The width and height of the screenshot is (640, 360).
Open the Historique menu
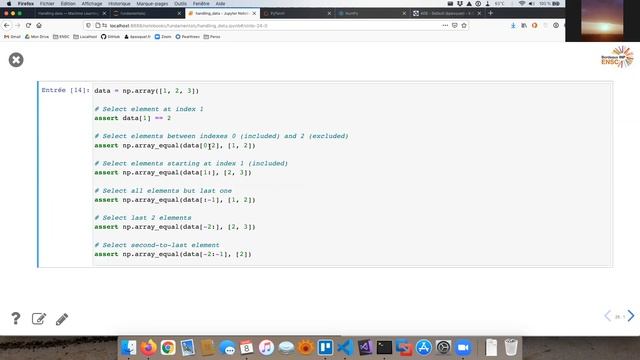pyautogui.click(x=119, y=4)
